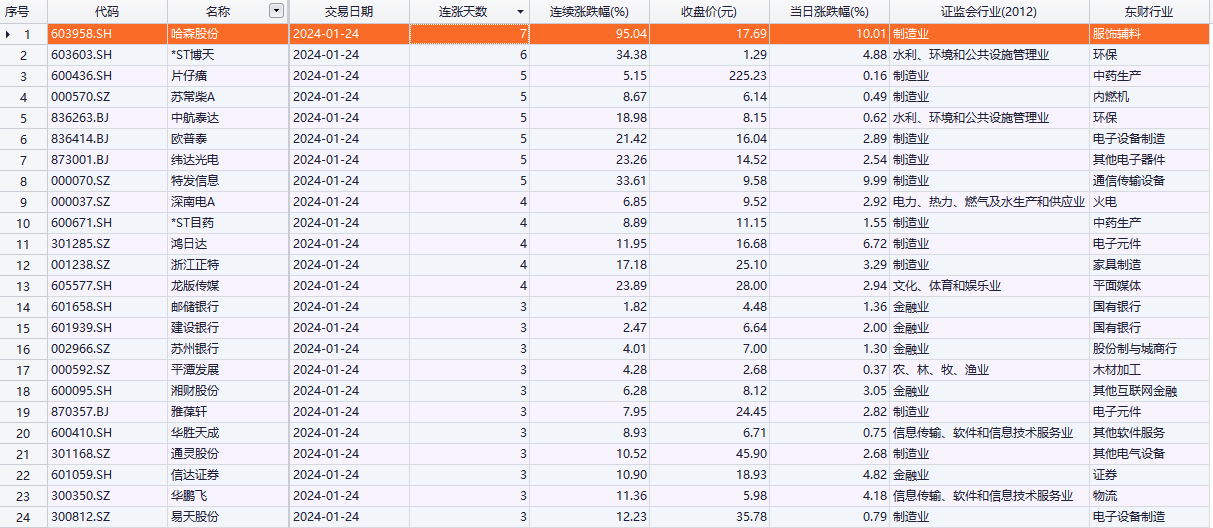Click the 交易日期 column header
This screenshot has height=528, width=1213.
[x=349, y=12]
